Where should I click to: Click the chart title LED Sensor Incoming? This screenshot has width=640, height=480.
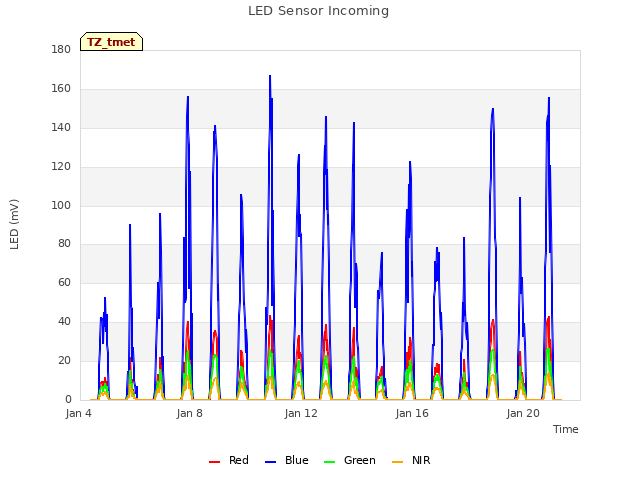point(318,11)
